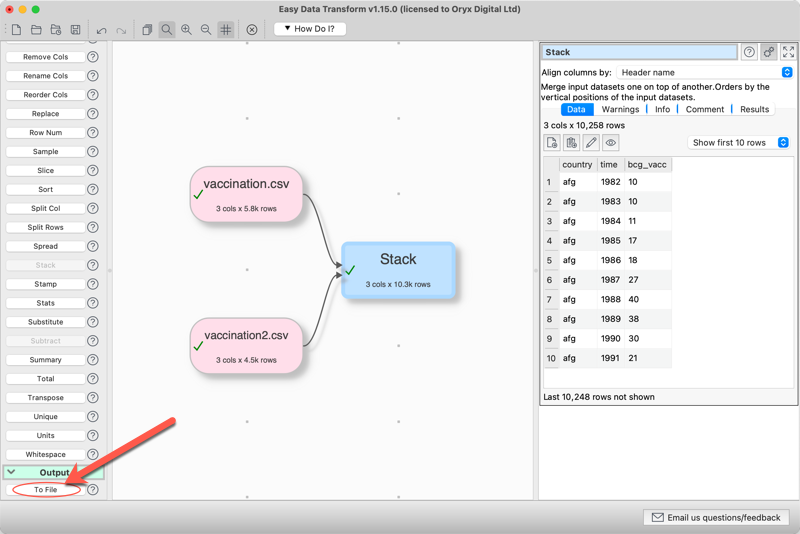Screen dimensions: 800x534
Task: Switch to the Warnings tab
Action: click(620, 109)
